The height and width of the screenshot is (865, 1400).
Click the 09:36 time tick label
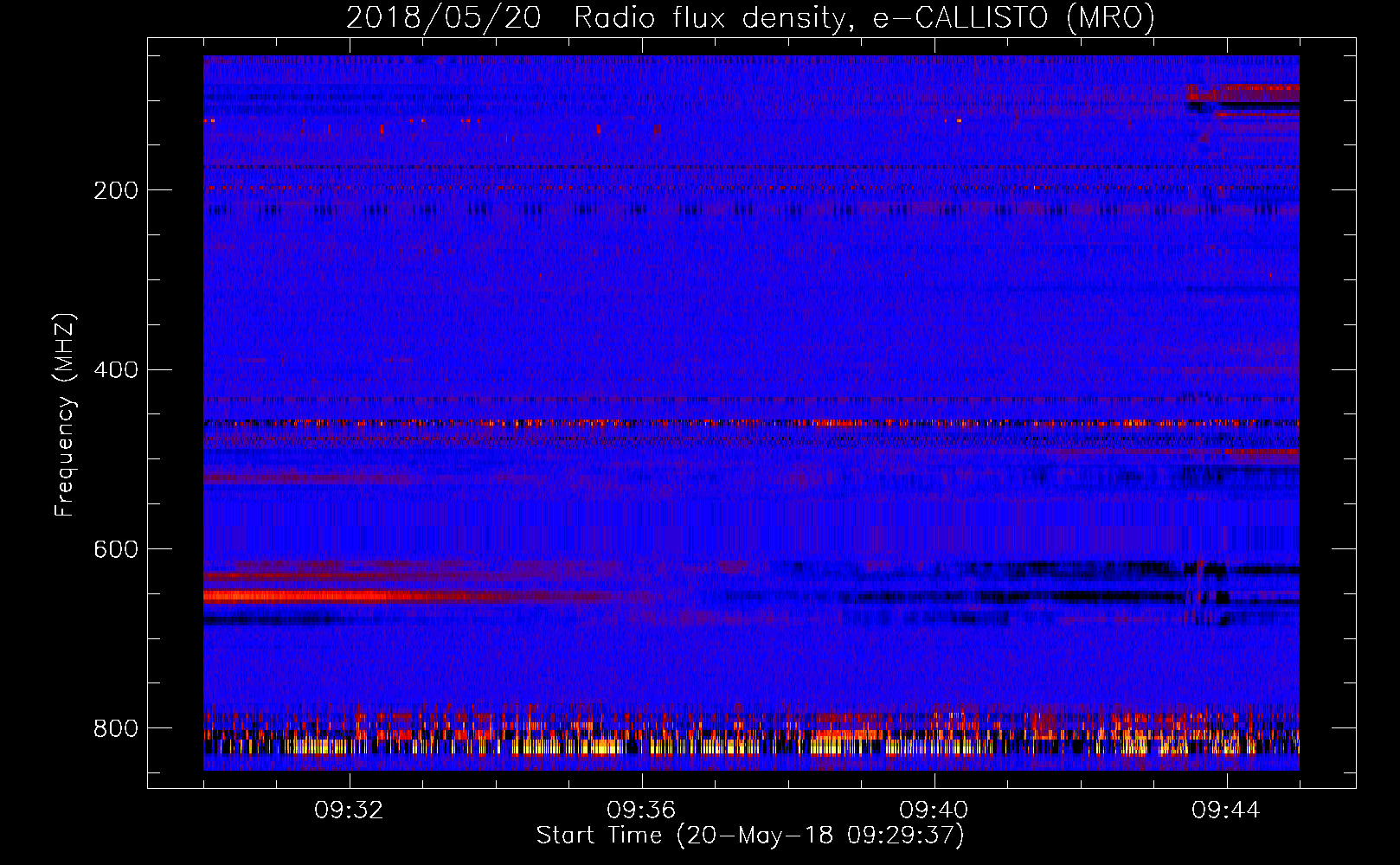coord(641,811)
